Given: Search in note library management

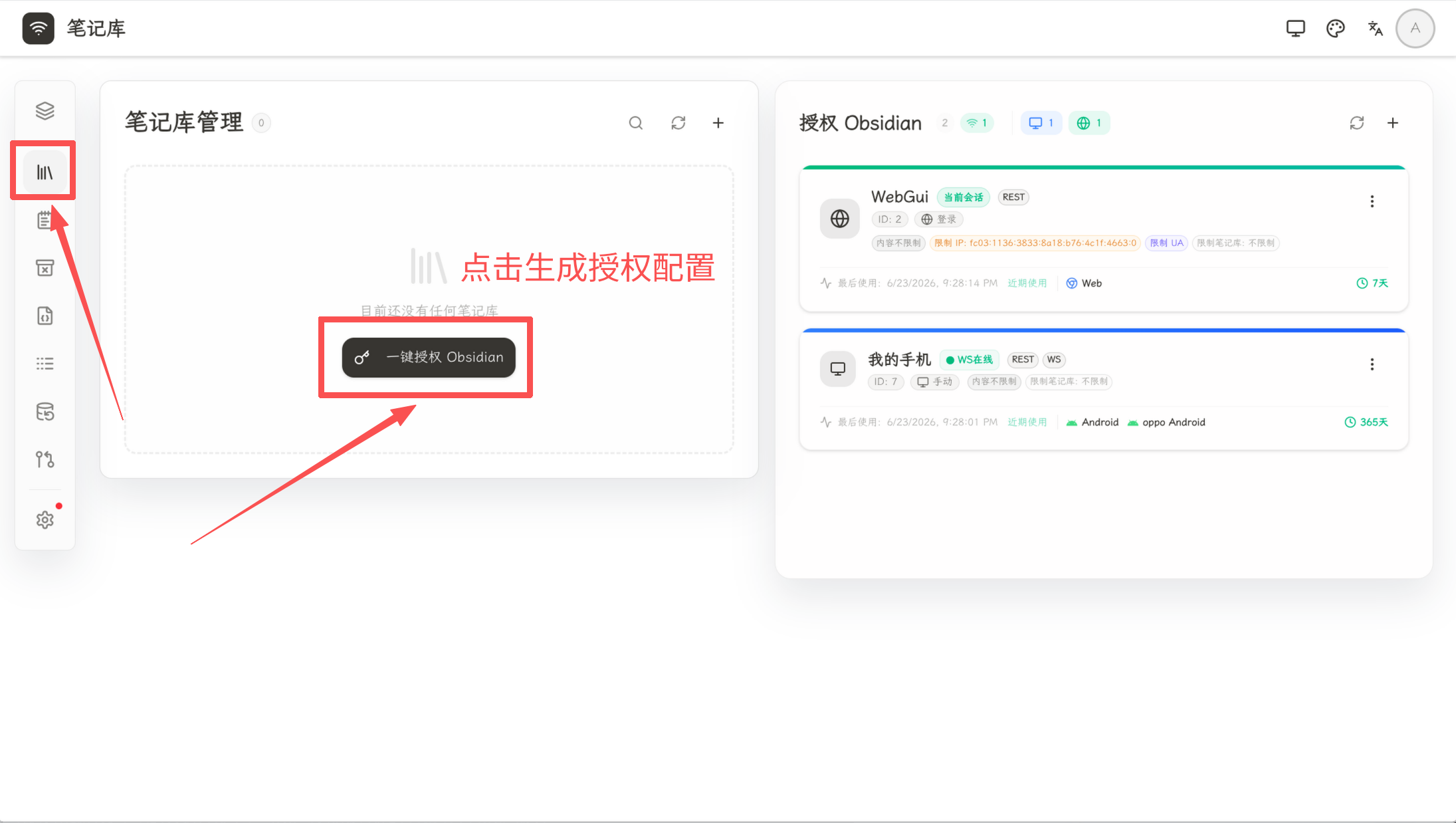Looking at the screenshot, I should pos(636,123).
